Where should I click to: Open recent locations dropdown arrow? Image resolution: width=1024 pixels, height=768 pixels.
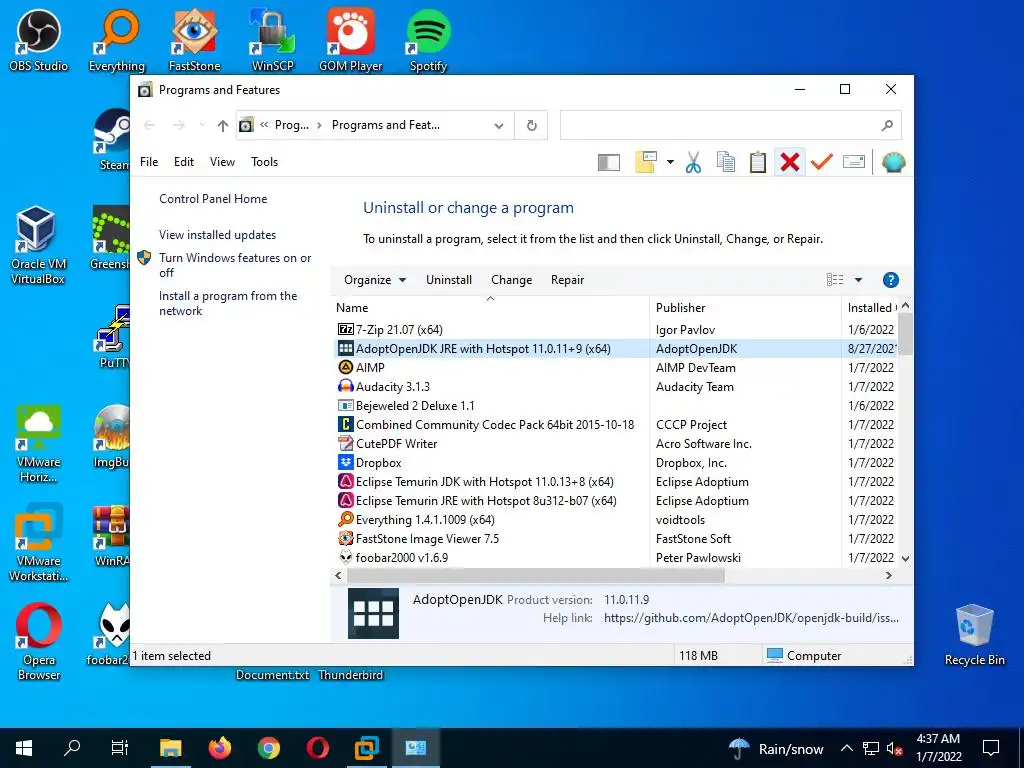pos(202,125)
